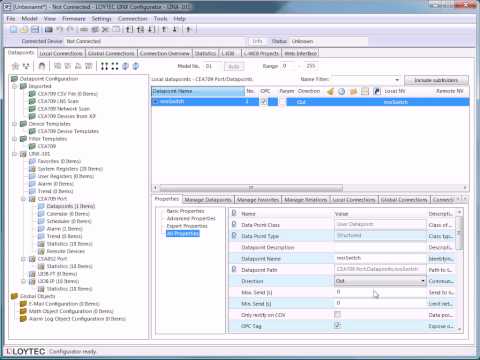480x360 pixels.
Task: Switch to the Connection Overview tab
Action: pos(165,53)
